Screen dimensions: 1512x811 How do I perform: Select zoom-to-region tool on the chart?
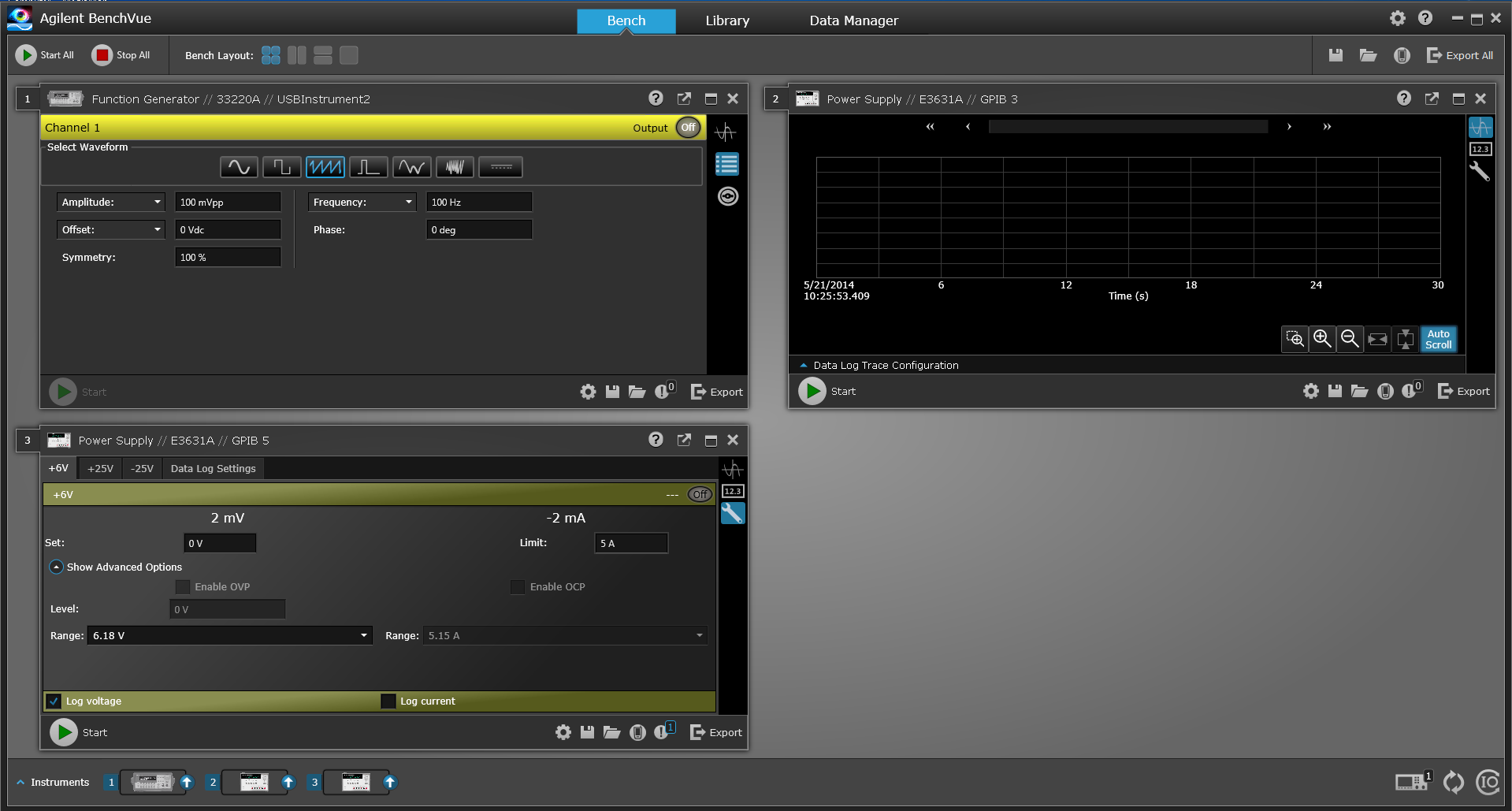[x=1295, y=339]
